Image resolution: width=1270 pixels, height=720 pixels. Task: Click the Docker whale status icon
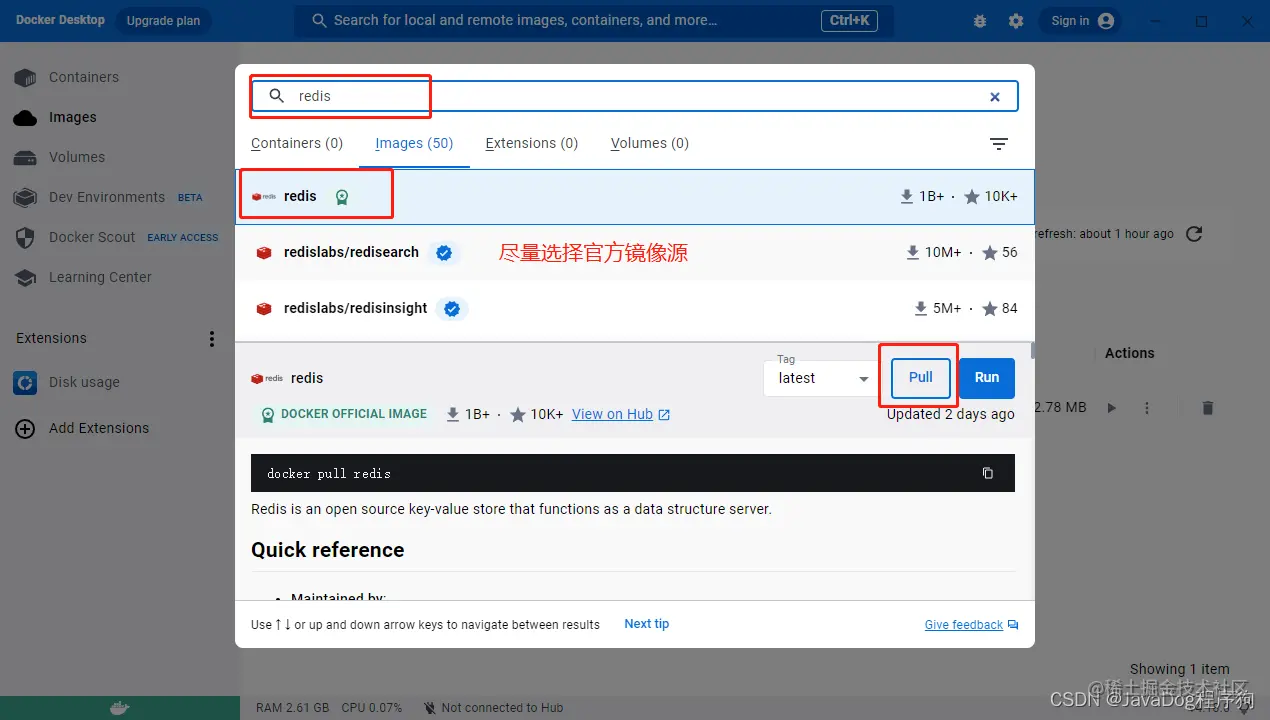coord(119,708)
